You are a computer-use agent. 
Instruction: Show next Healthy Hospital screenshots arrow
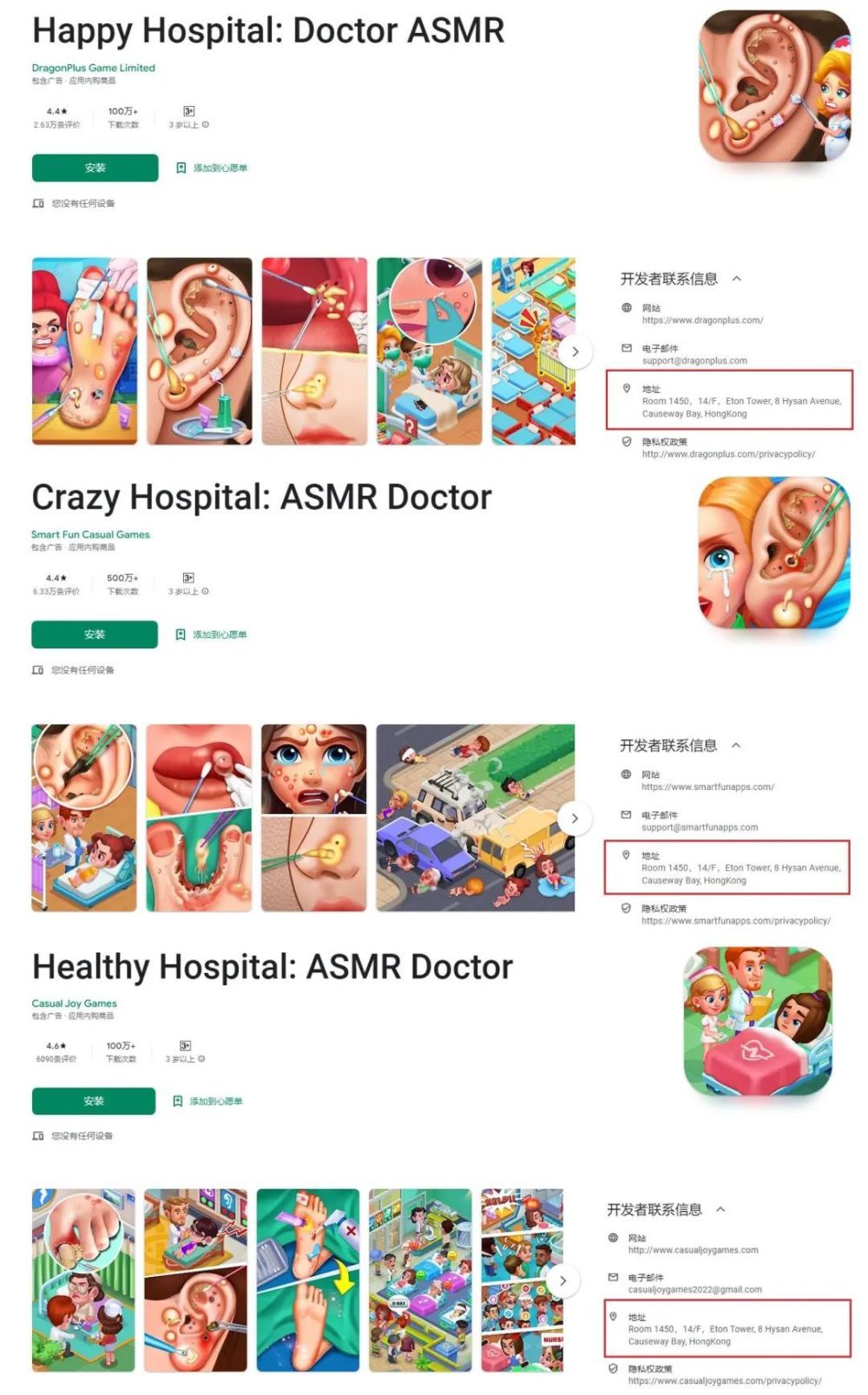click(563, 1280)
